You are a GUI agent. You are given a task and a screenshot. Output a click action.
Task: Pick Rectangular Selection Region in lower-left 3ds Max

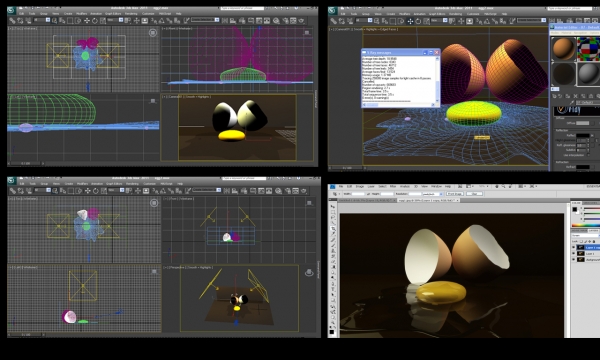click(71, 191)
